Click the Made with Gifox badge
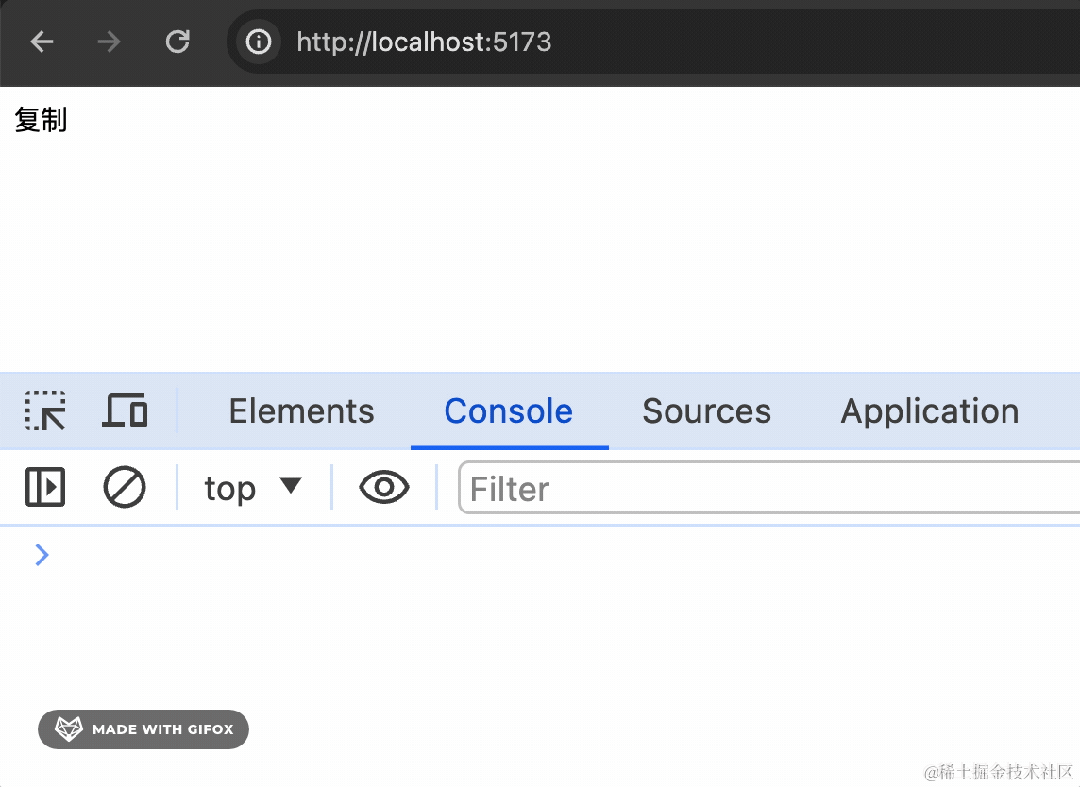The width and height of the screenshot is (1080, 787). tap(144, 729)
